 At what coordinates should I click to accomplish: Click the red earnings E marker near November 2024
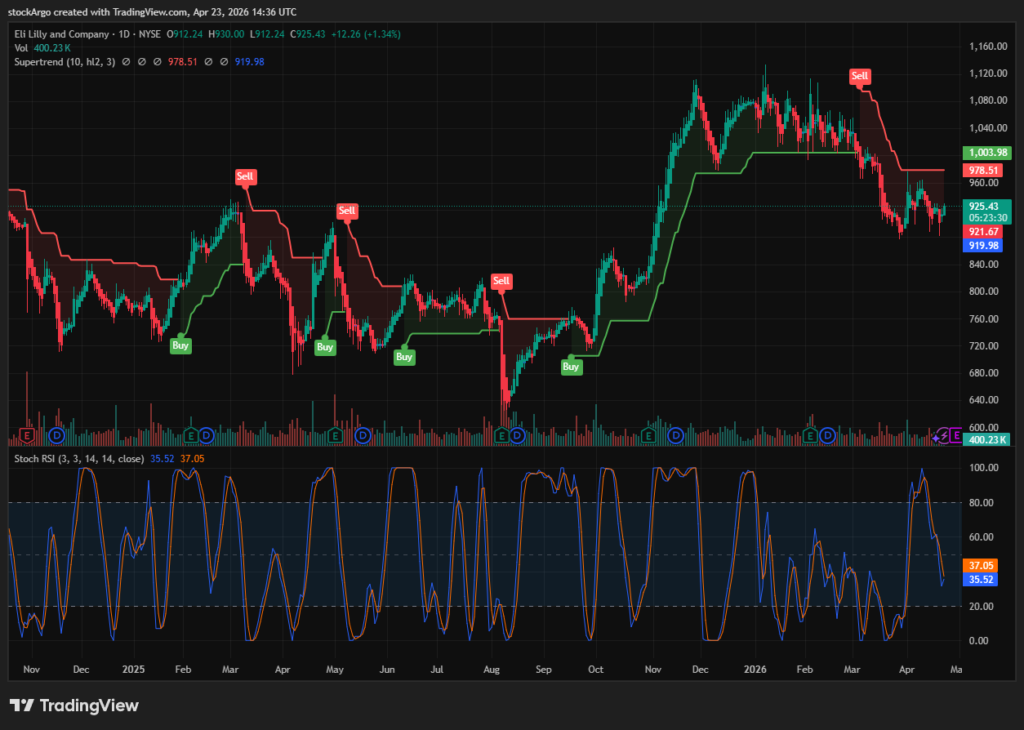(x=27, y=435)
